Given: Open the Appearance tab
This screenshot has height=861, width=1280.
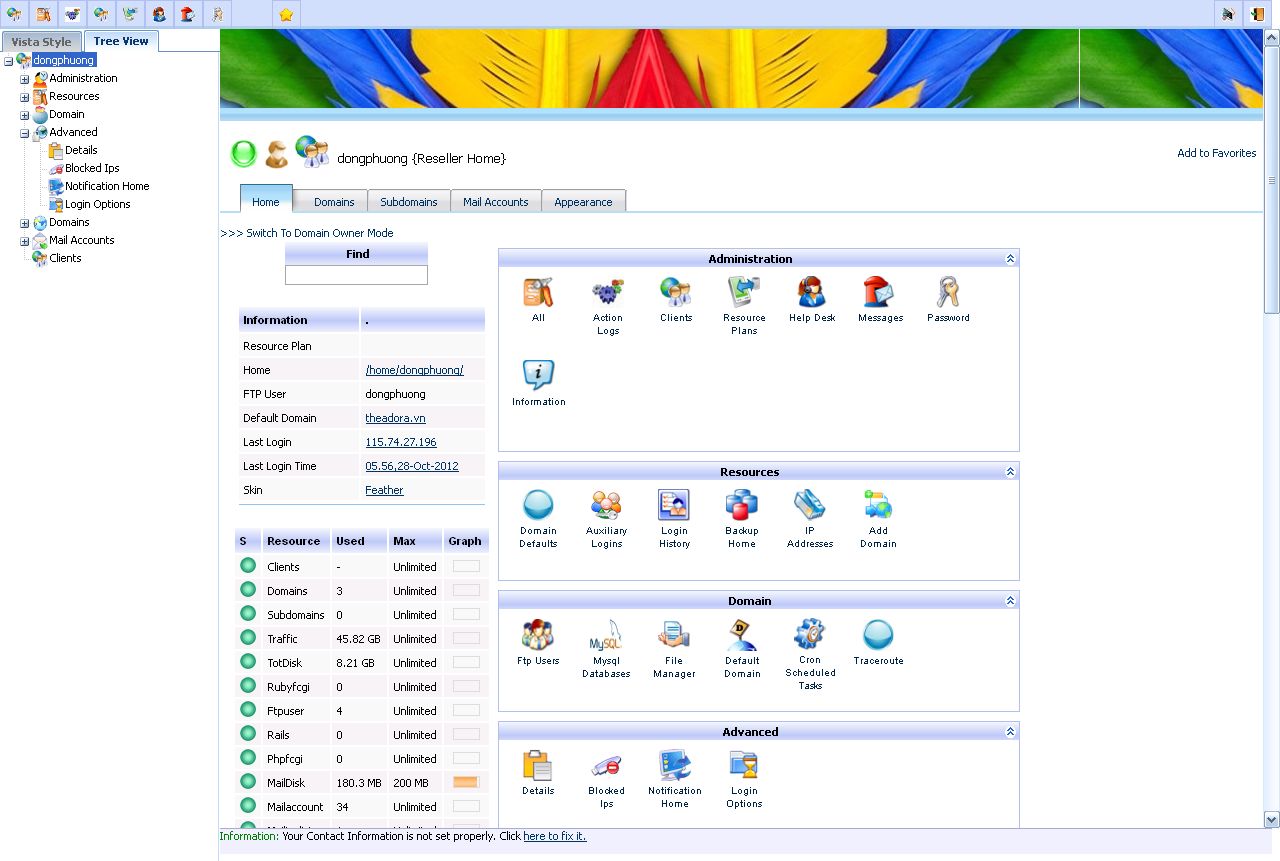Looking at the screenshot, I should point(583,202).
